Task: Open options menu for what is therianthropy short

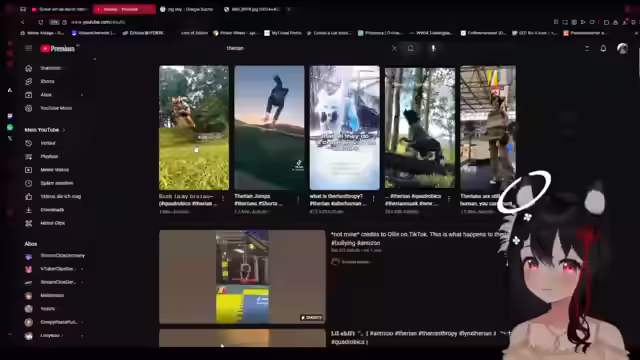Action: coord(373,199)
